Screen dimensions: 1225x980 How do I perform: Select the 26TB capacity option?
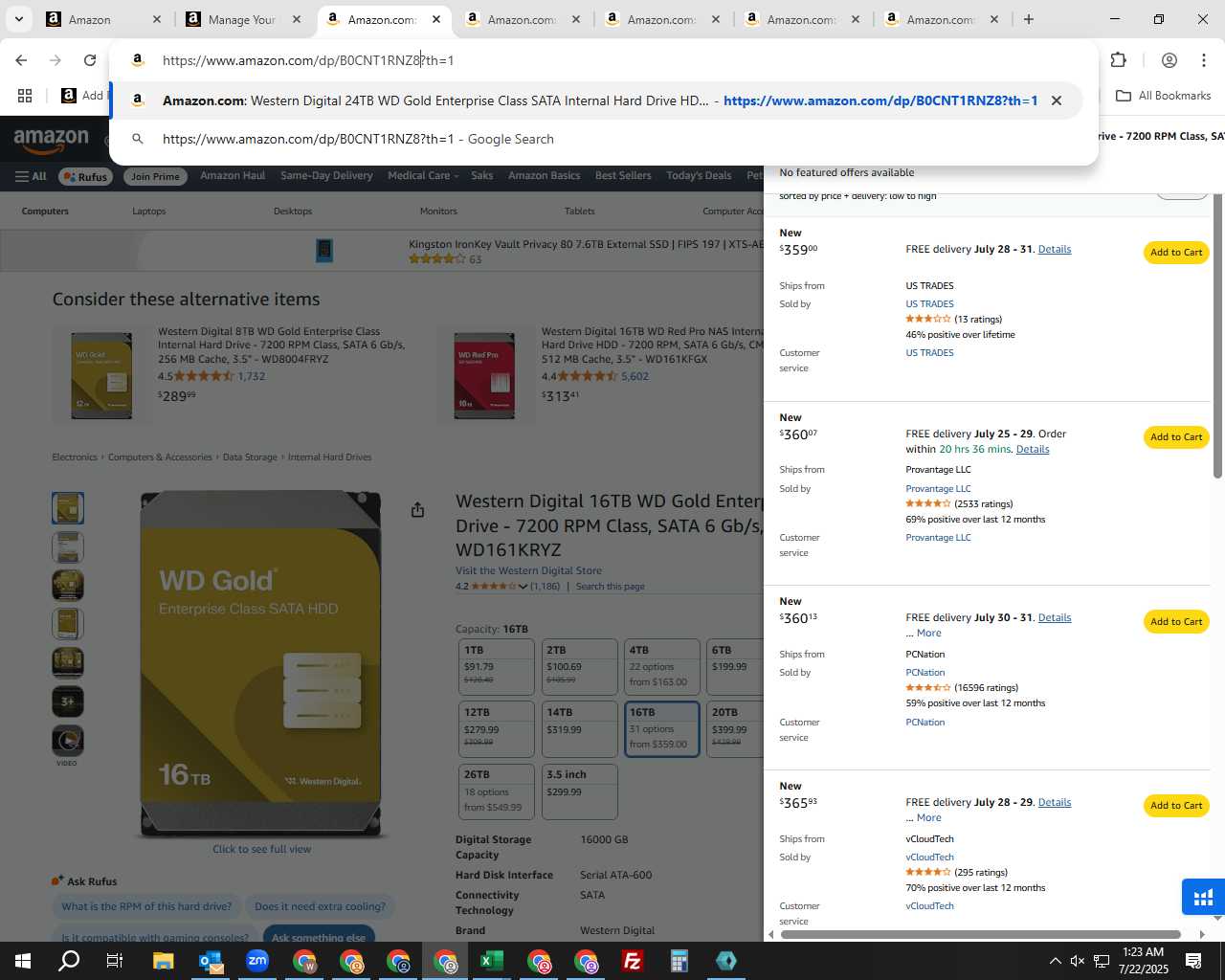pyautogui.click(x=497, y=791)
